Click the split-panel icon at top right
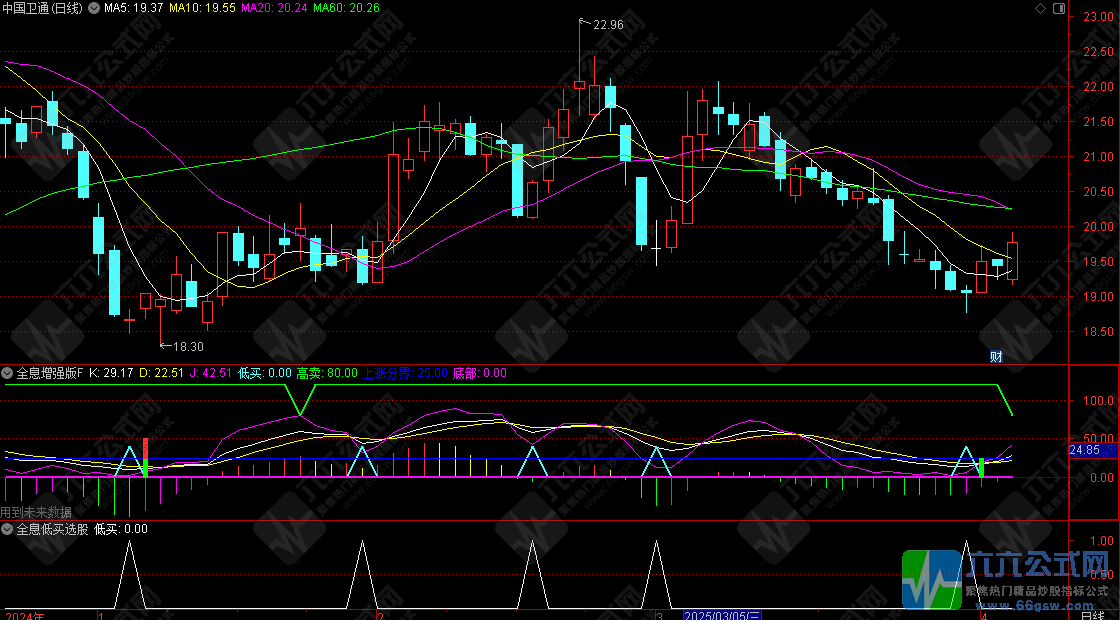Image resolution: width=1120 pixels, height=620 pixels. point(1058,8)
